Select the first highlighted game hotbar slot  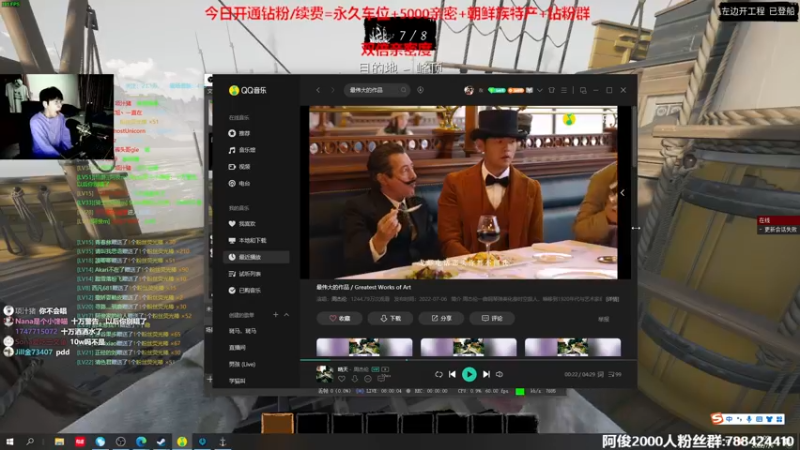point(278,424)
